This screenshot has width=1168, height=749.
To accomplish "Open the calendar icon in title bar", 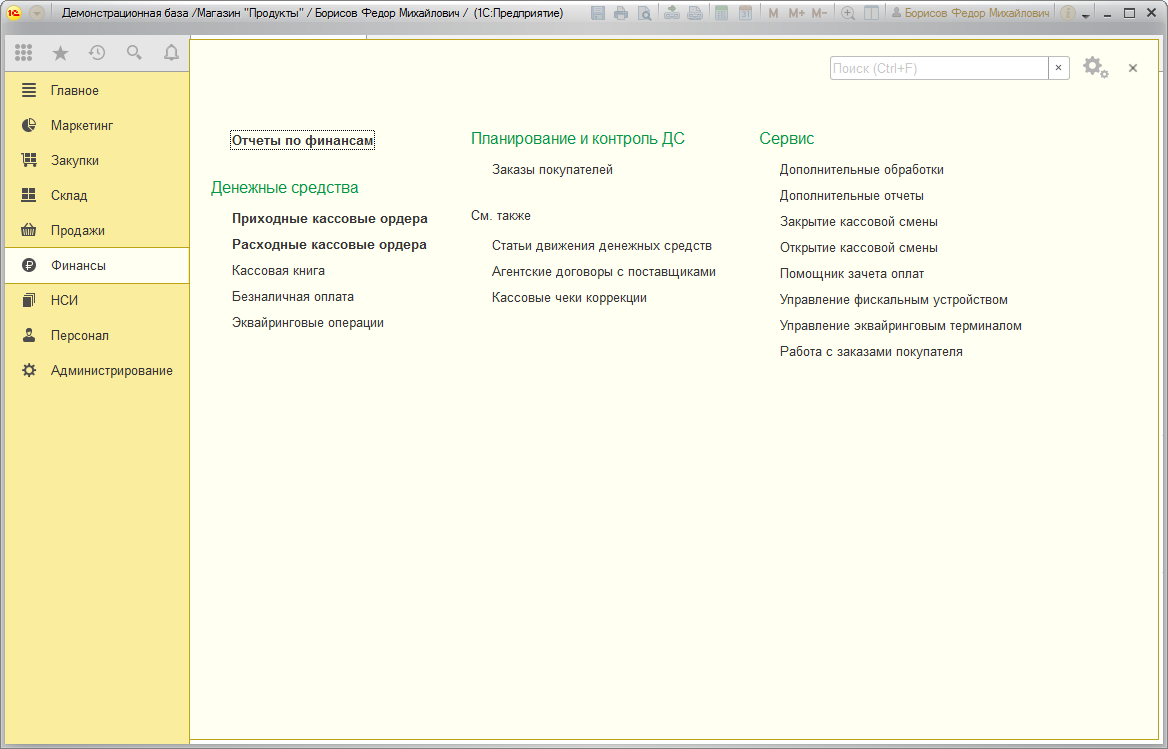I will pos(745,13).
